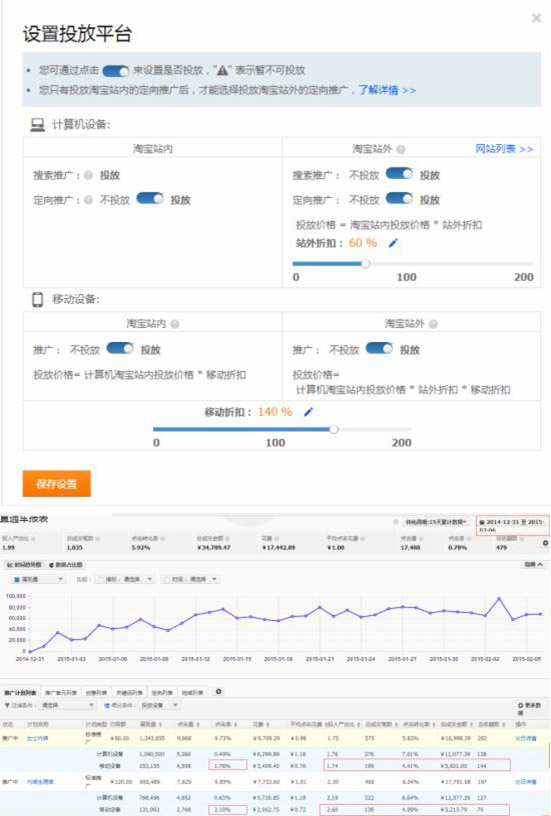Click the 移动折扣 slider handle
The width and height of the screenshot is (551, 816).
(334, 429)
